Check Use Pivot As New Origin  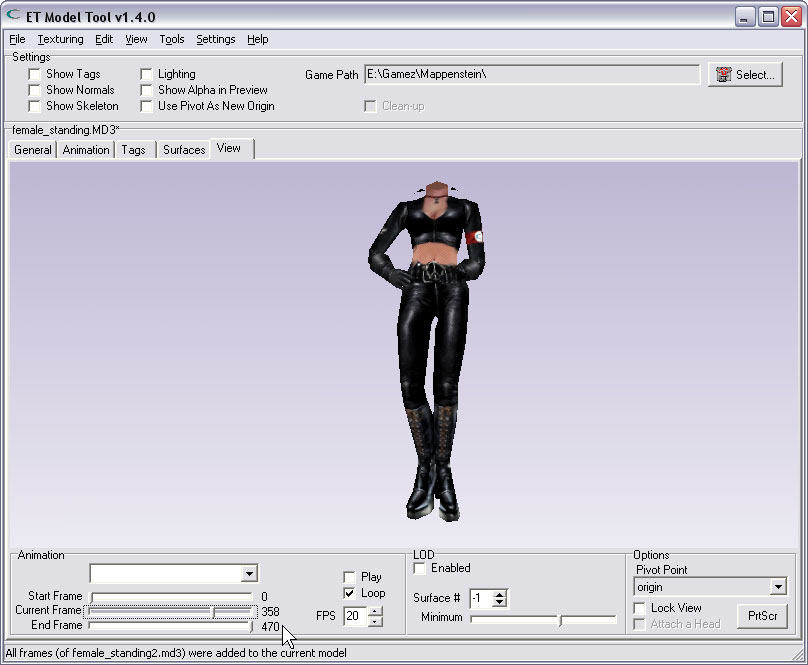(x=146, y=106)
